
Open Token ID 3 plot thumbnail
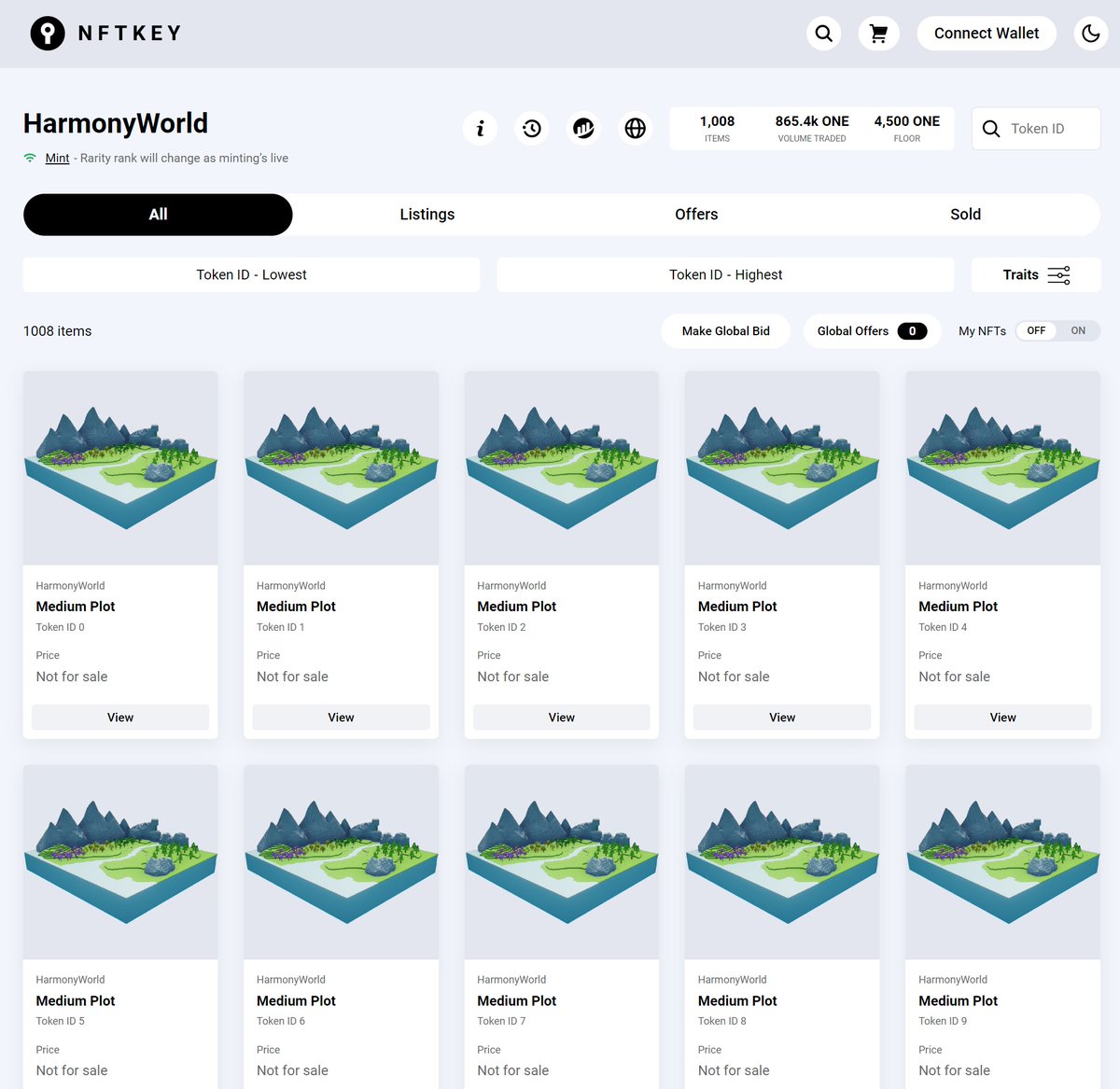tap(782, 468)
